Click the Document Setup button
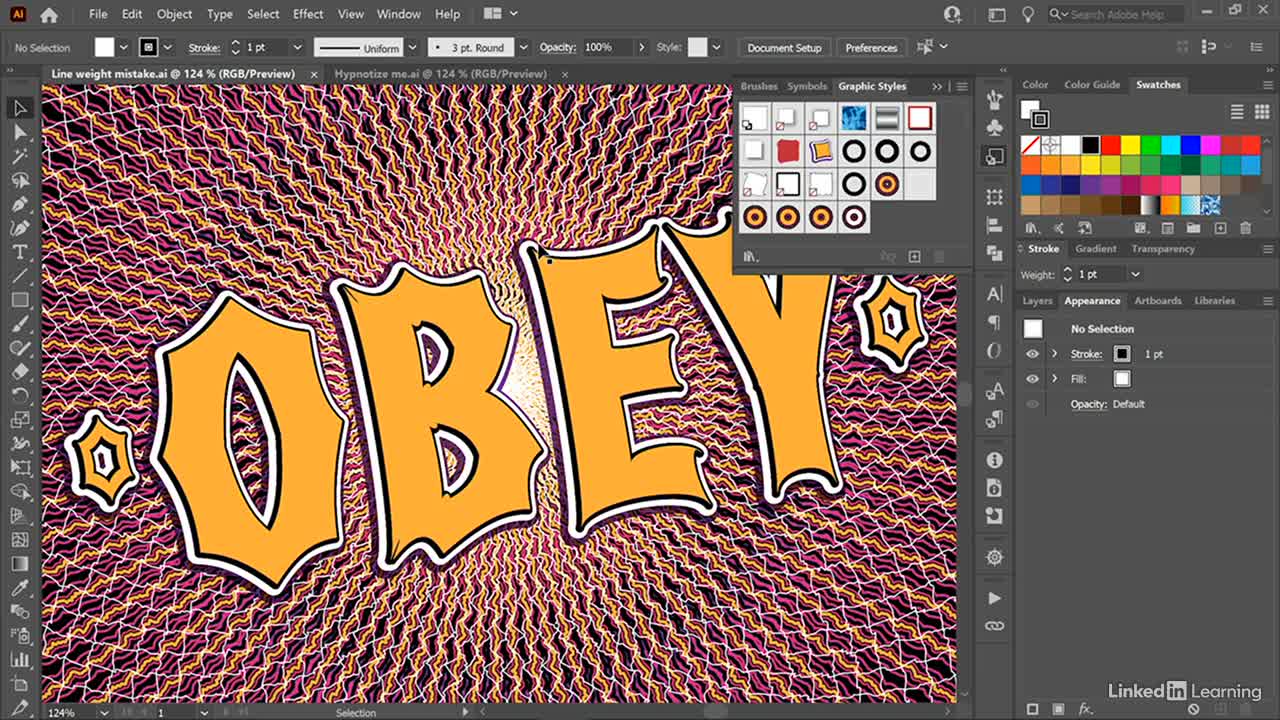This screenshot has height=720, width=1280. coord(784,48)
